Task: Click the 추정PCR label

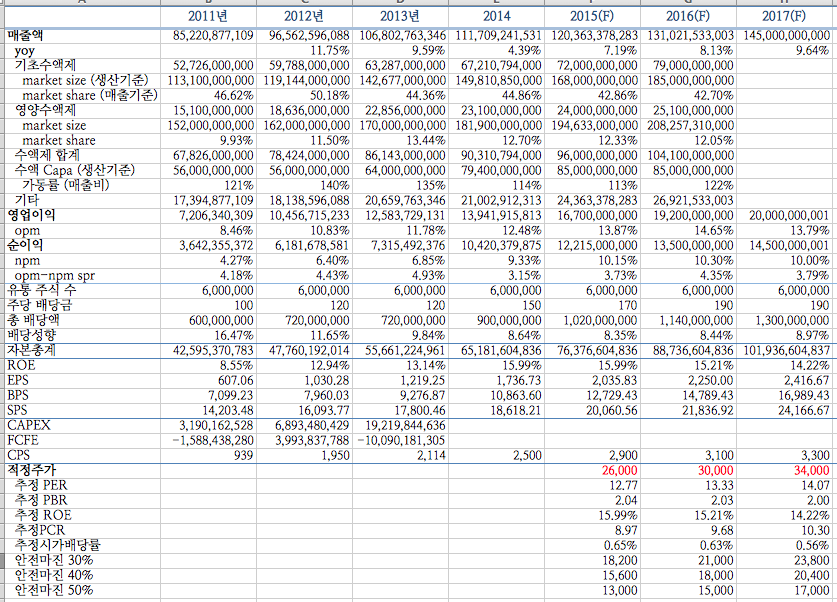Action: pos(40,530)
